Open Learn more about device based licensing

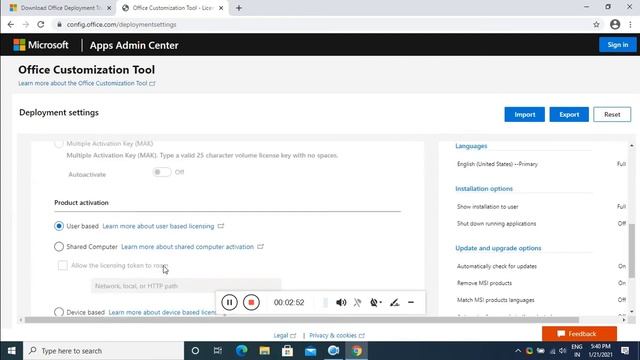tap(162, 312)
